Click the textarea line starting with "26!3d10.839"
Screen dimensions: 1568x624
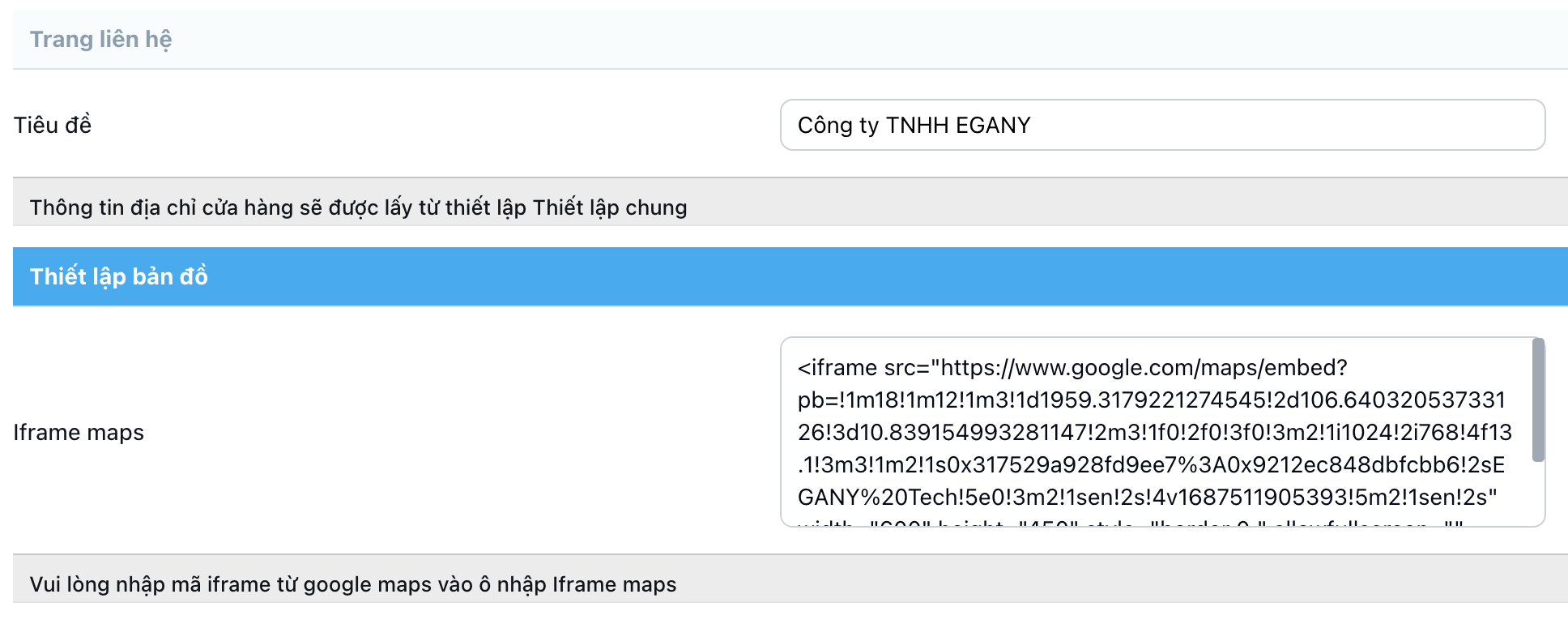(x=1154, y=433)
